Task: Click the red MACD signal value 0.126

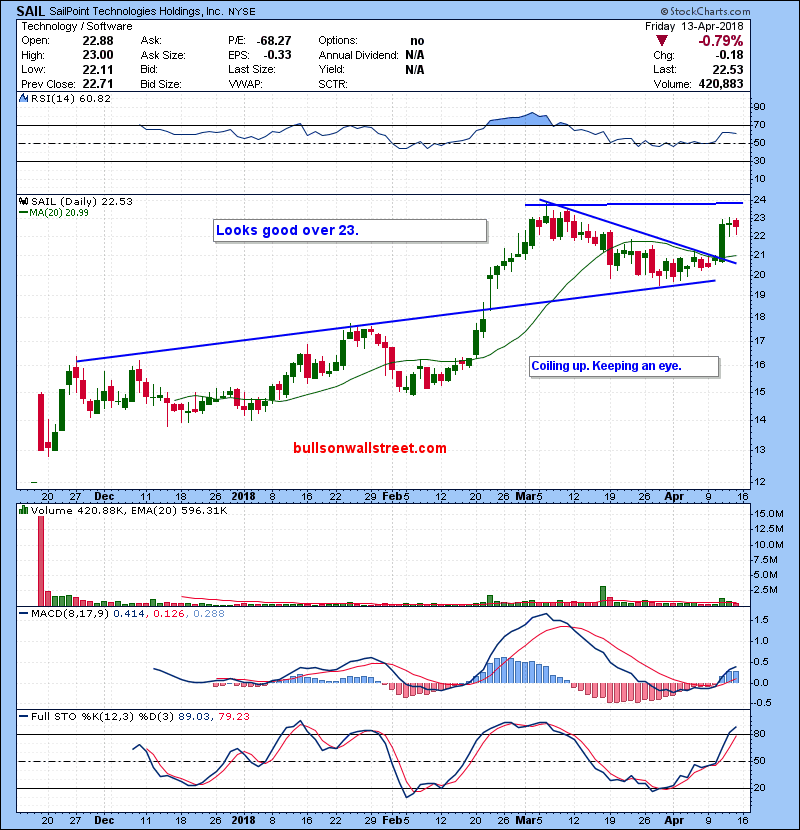Action: coord(169,614)
